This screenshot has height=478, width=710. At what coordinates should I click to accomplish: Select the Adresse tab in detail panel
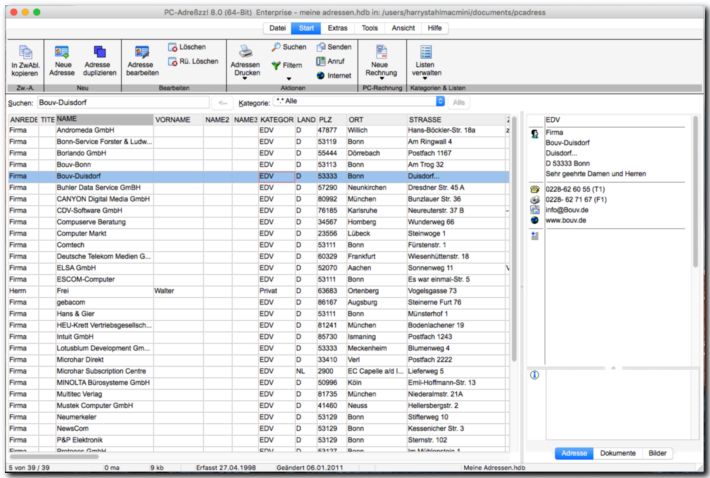pos(574,453)
